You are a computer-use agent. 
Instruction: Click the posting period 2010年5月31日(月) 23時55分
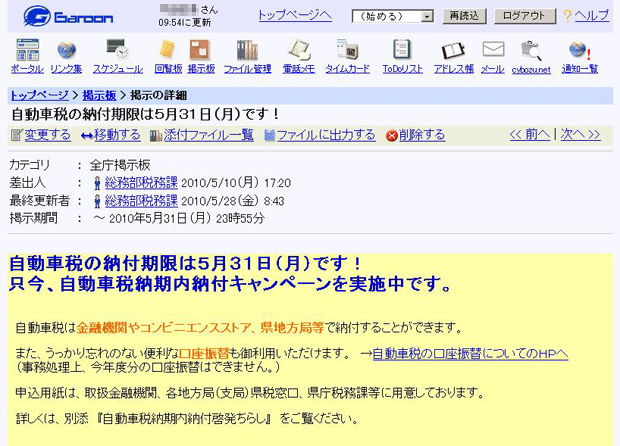187,218
